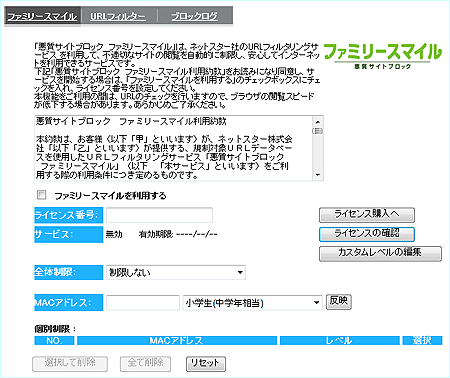
Task: Click the terms box scroll-up arrow
Action: click(x=318, y=122)
